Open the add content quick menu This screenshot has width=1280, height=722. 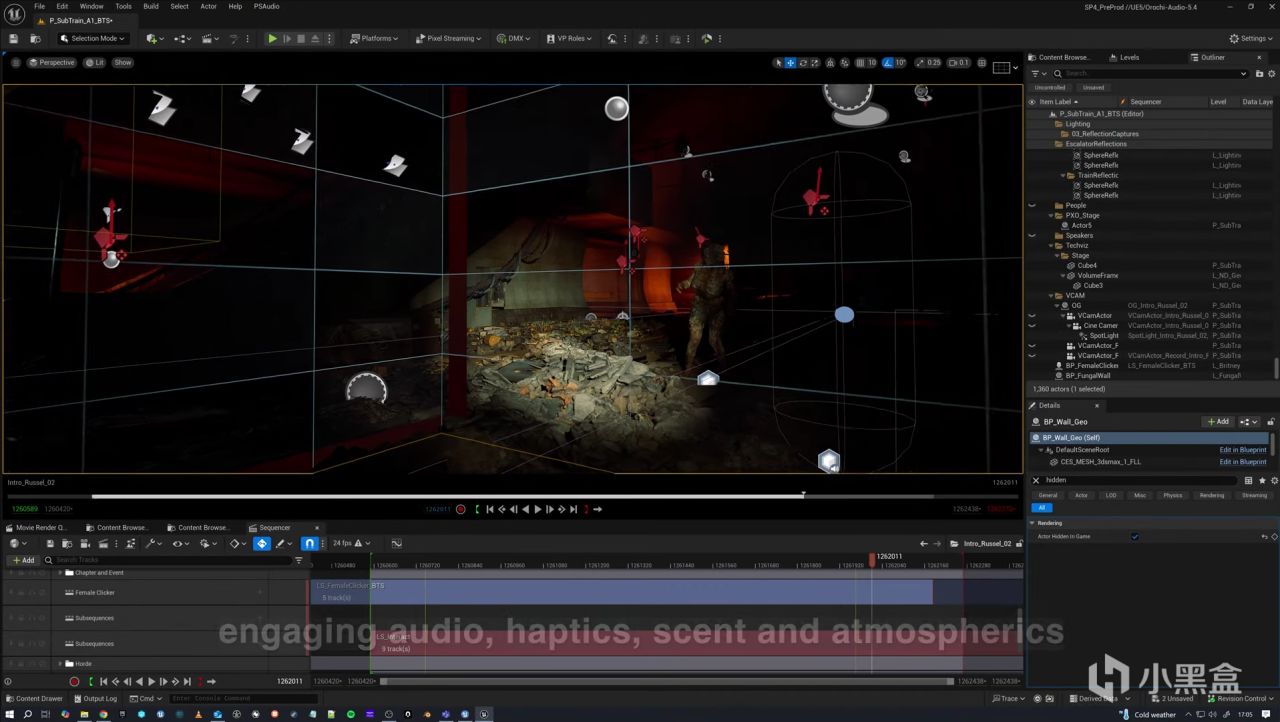(x=154, y=38)
